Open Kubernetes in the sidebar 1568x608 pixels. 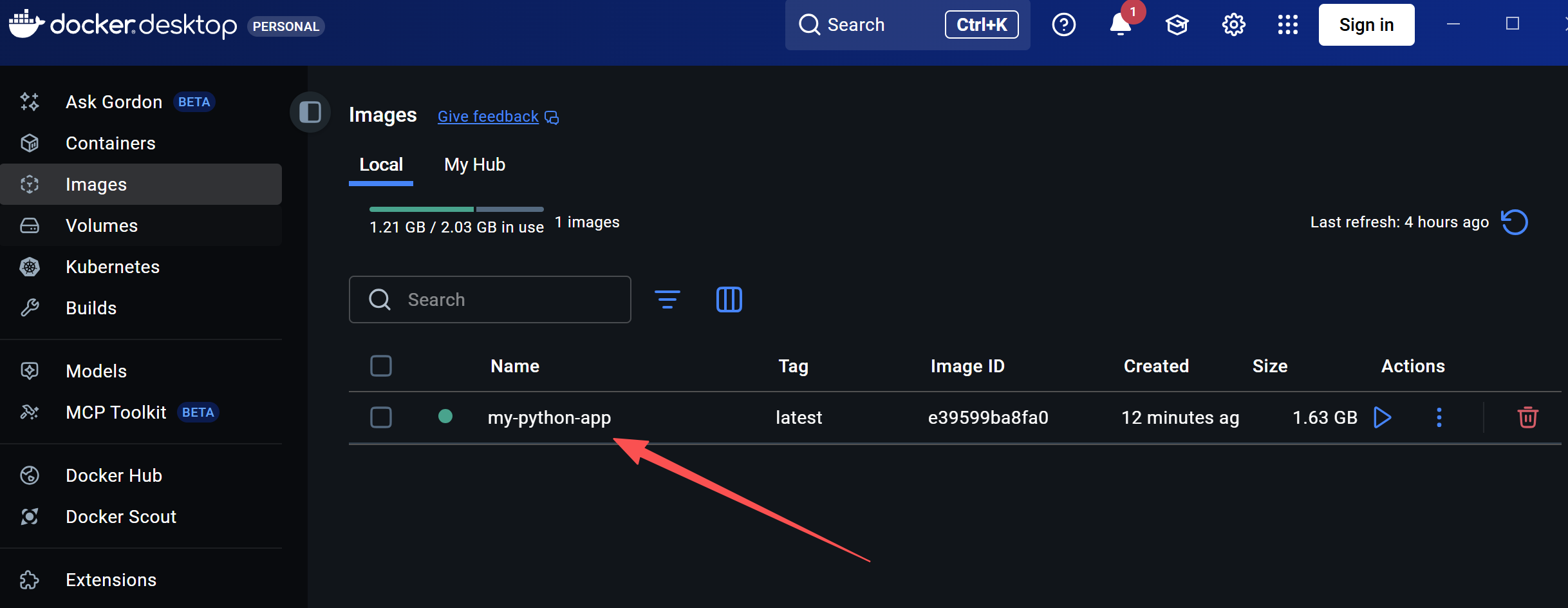141,267
